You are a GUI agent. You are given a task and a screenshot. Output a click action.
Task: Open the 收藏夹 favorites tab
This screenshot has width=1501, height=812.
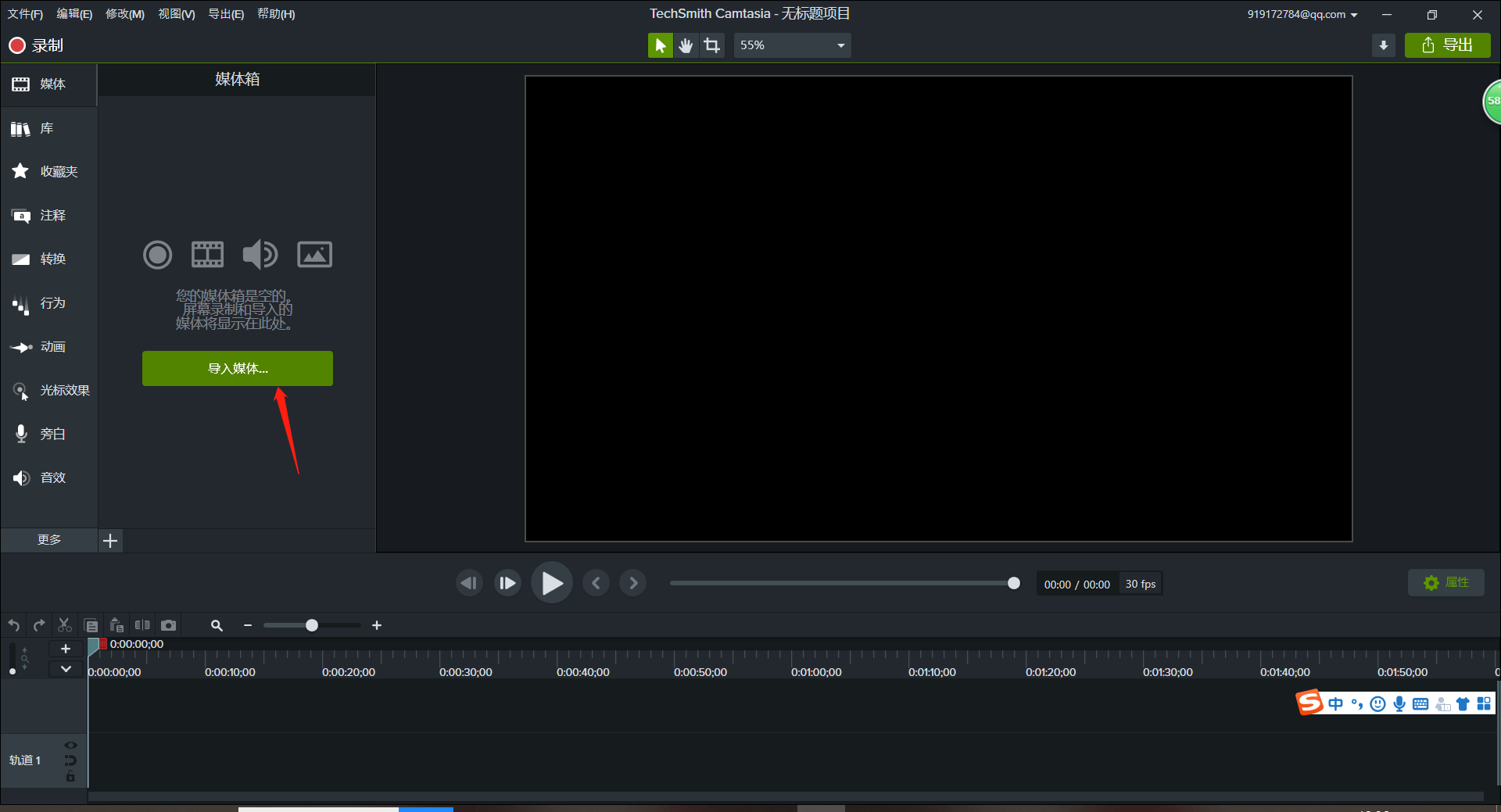(x=48, y=171)
